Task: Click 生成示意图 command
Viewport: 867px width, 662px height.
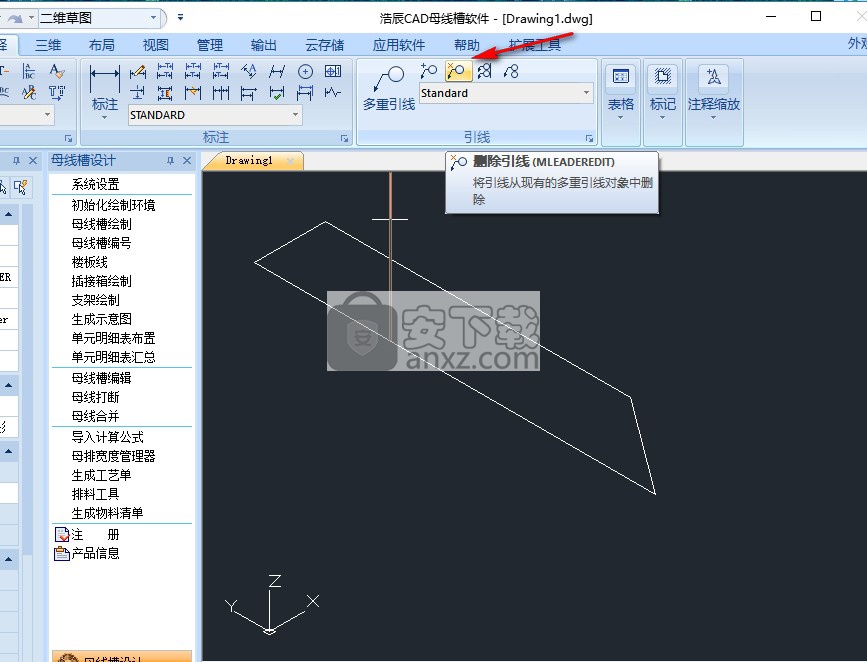Action: tap(101, 319)
